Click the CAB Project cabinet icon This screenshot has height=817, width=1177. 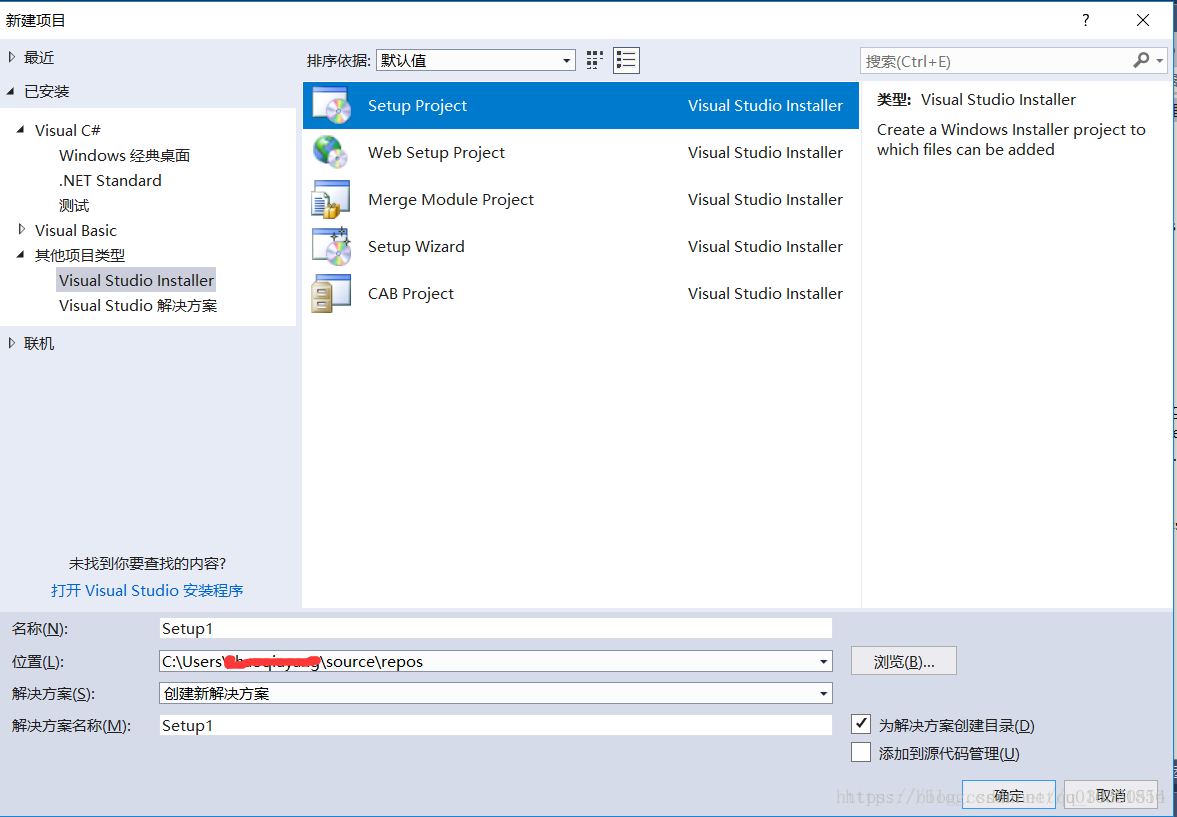click(331, 294)
